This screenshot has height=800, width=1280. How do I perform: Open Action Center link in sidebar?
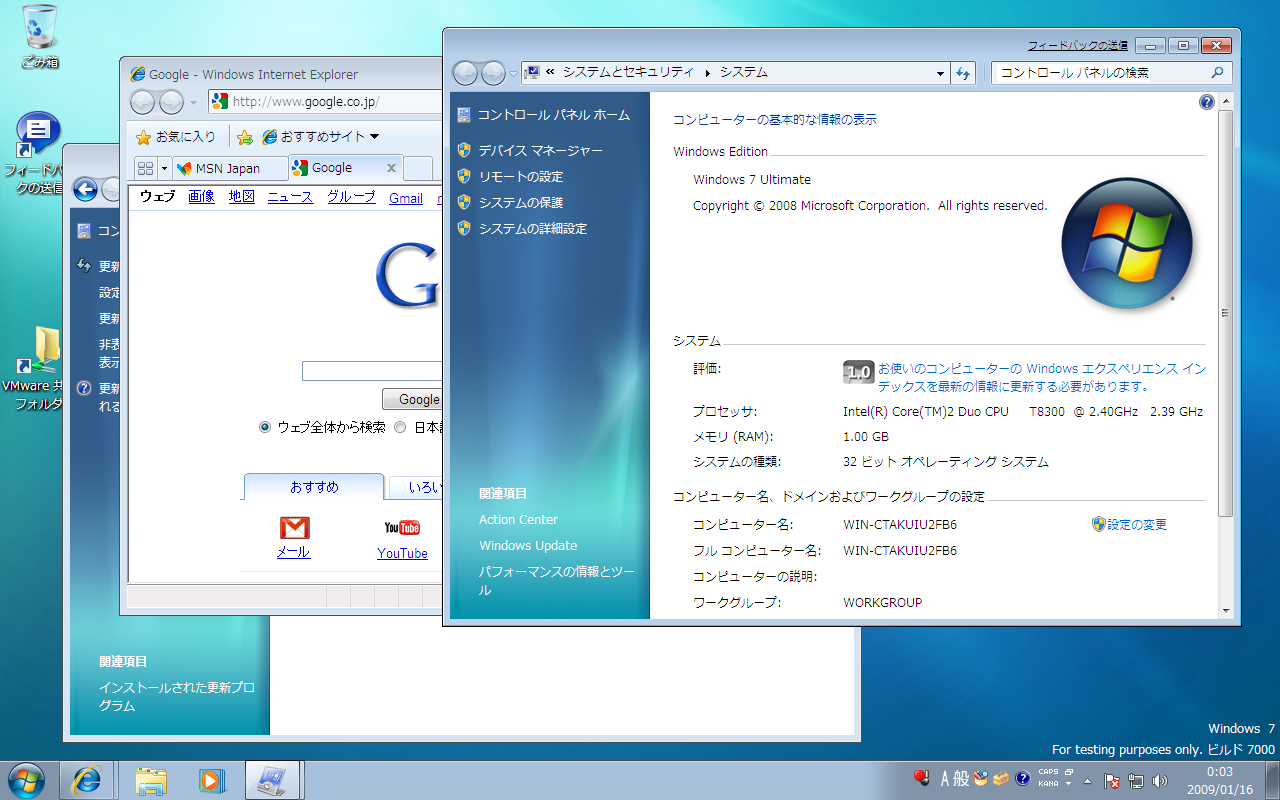pos(518,520)
